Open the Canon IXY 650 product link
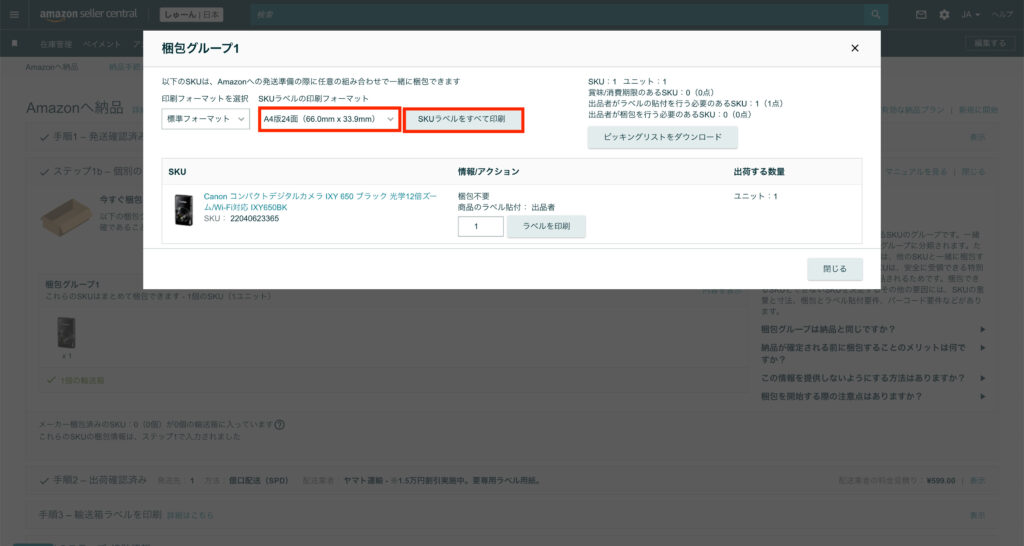Viewport: 1024px width, 546px height. point(320,201)
